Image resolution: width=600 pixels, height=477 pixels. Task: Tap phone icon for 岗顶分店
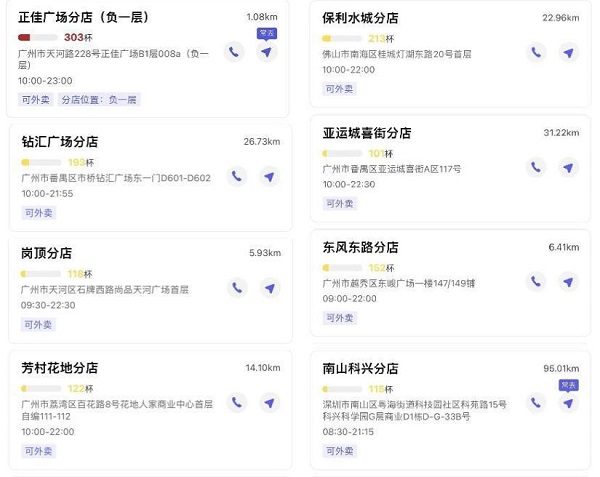click(x=237, y=288)
